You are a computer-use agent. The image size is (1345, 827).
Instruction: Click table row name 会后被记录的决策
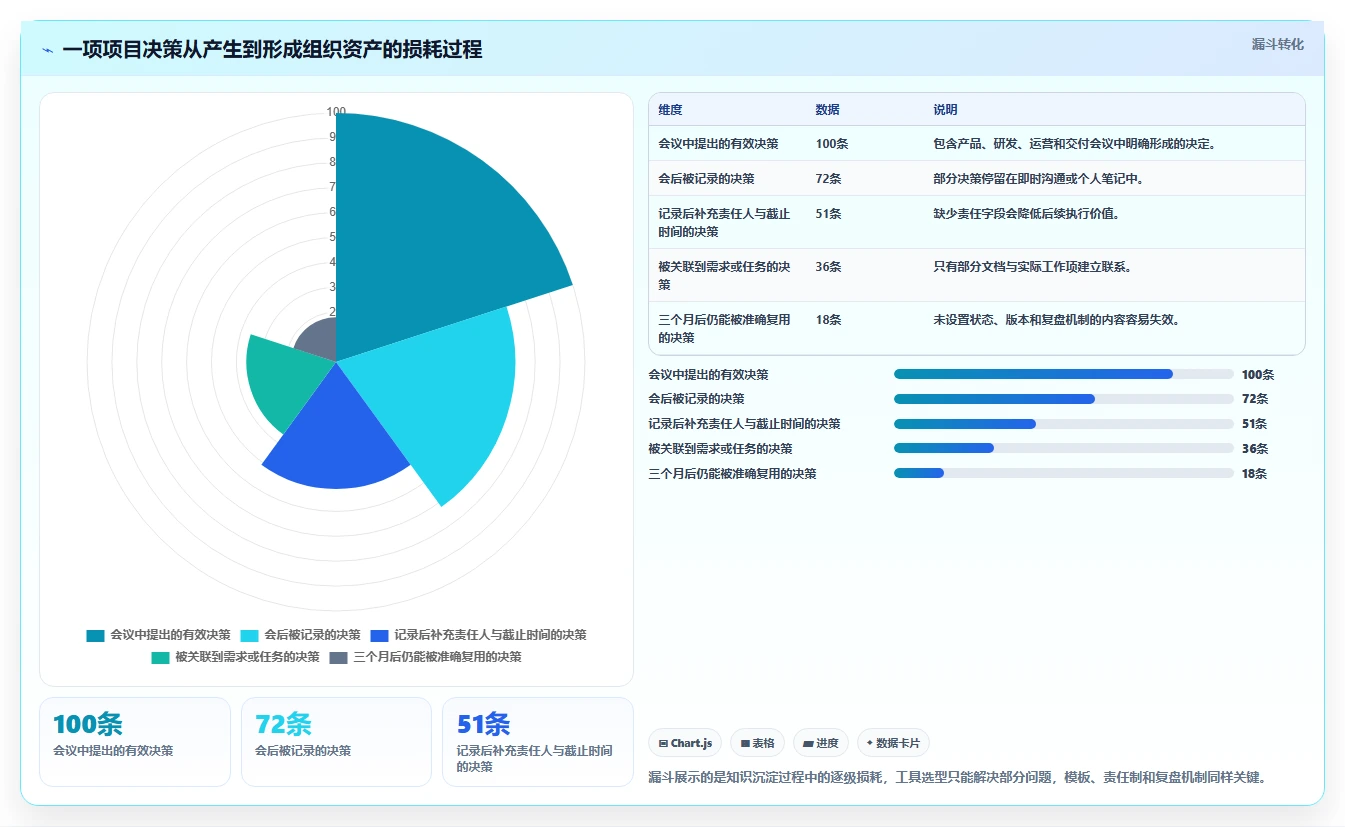(x=706, y=179)
